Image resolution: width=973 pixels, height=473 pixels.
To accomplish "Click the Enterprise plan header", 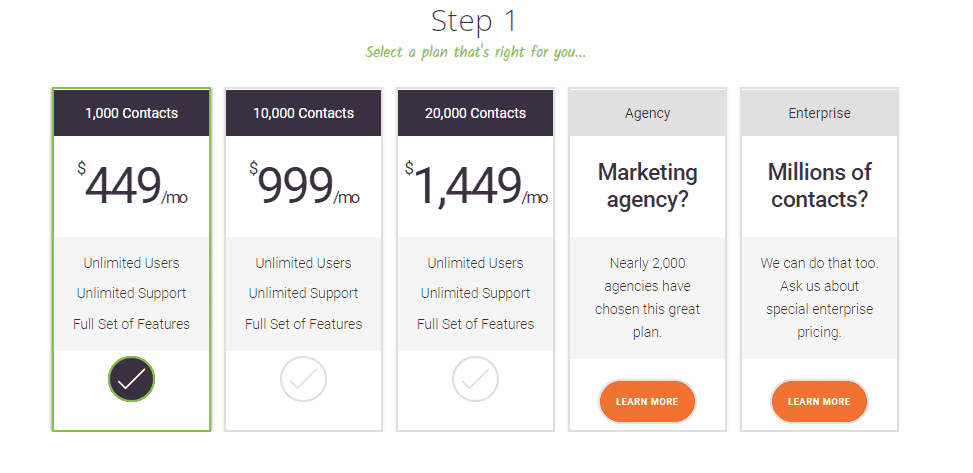I will 819,113.
